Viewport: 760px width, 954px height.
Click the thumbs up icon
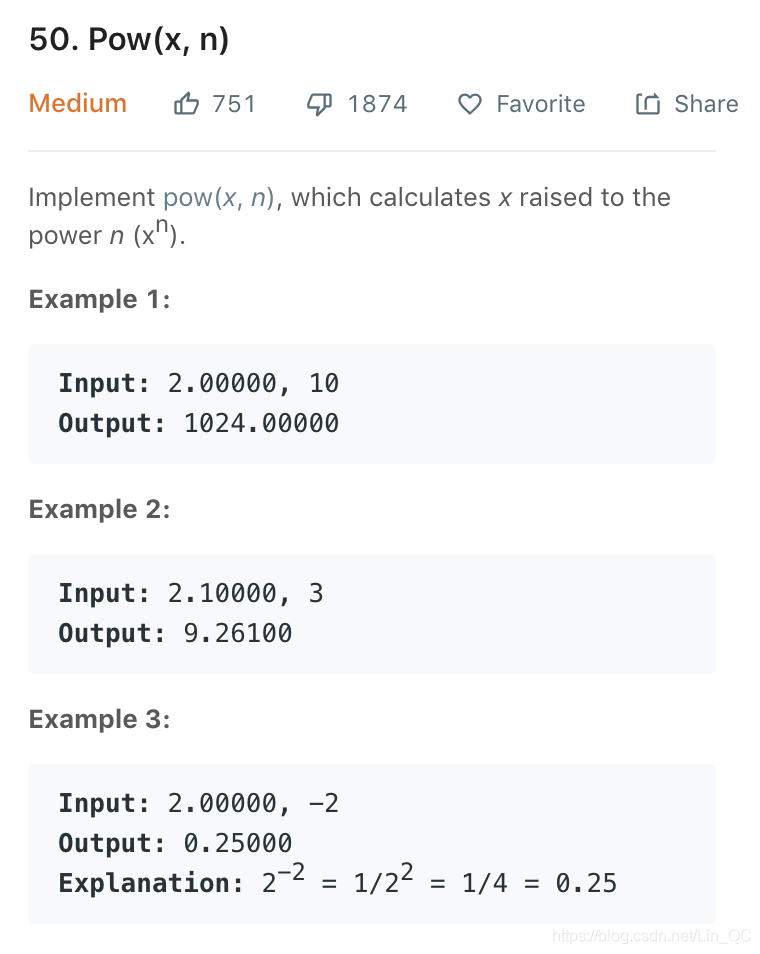pos(185,103)
